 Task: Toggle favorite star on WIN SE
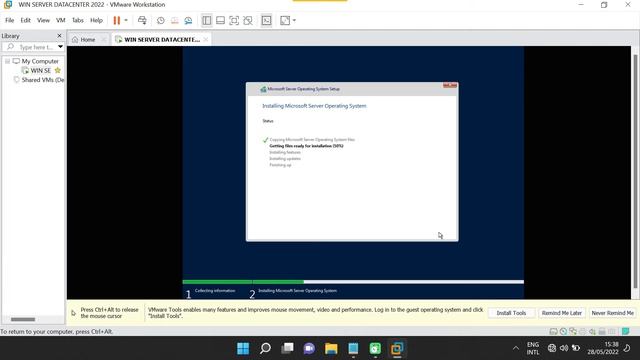pos(58,71)
